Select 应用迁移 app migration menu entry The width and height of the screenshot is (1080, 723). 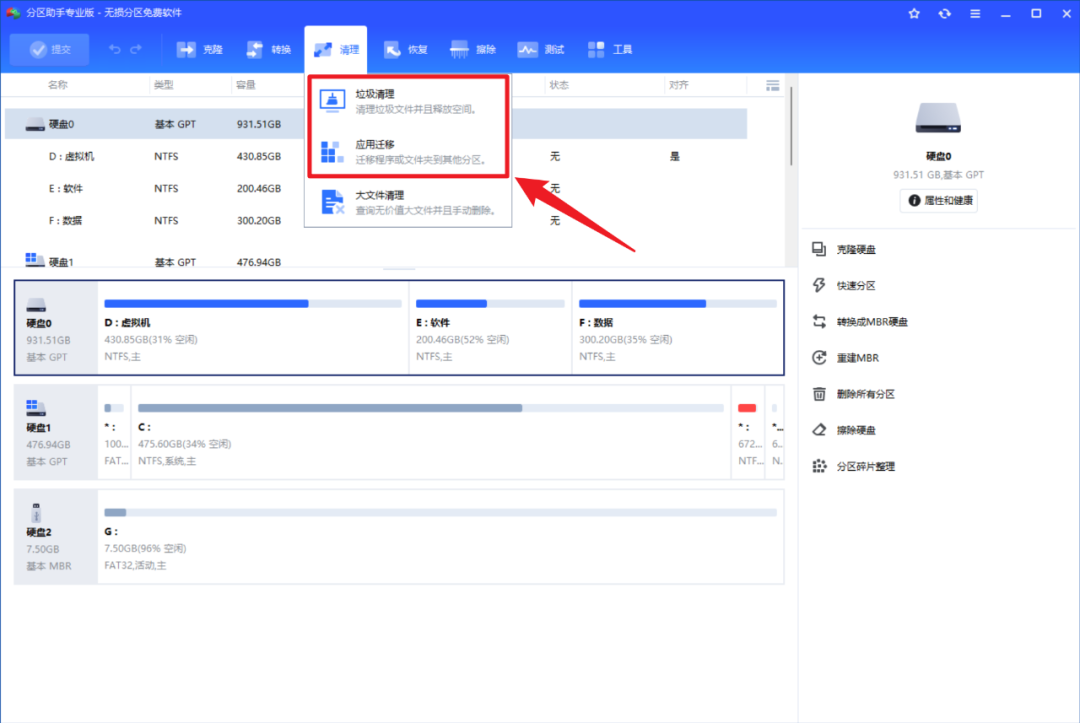(408, 151)
